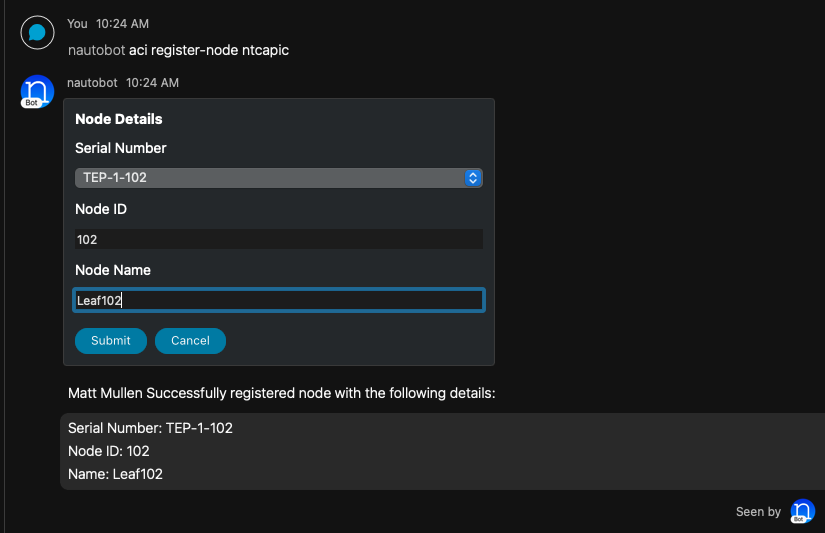Focus the Node Name field containing Leaf102
Image resolution: width=825 pixels, height=533 pixels.
pos(279,301)
